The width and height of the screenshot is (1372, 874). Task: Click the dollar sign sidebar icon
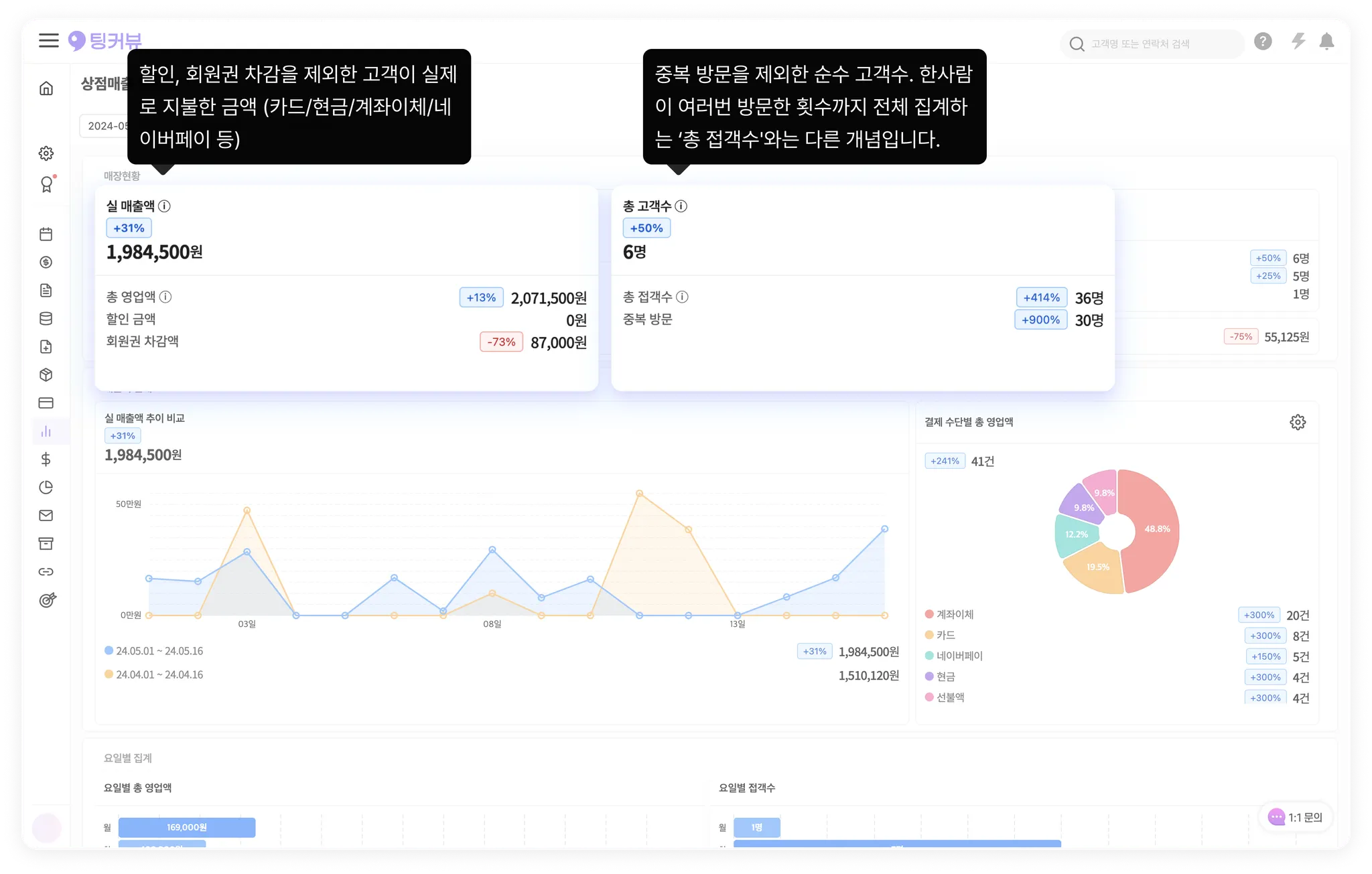tap(46, 459)
